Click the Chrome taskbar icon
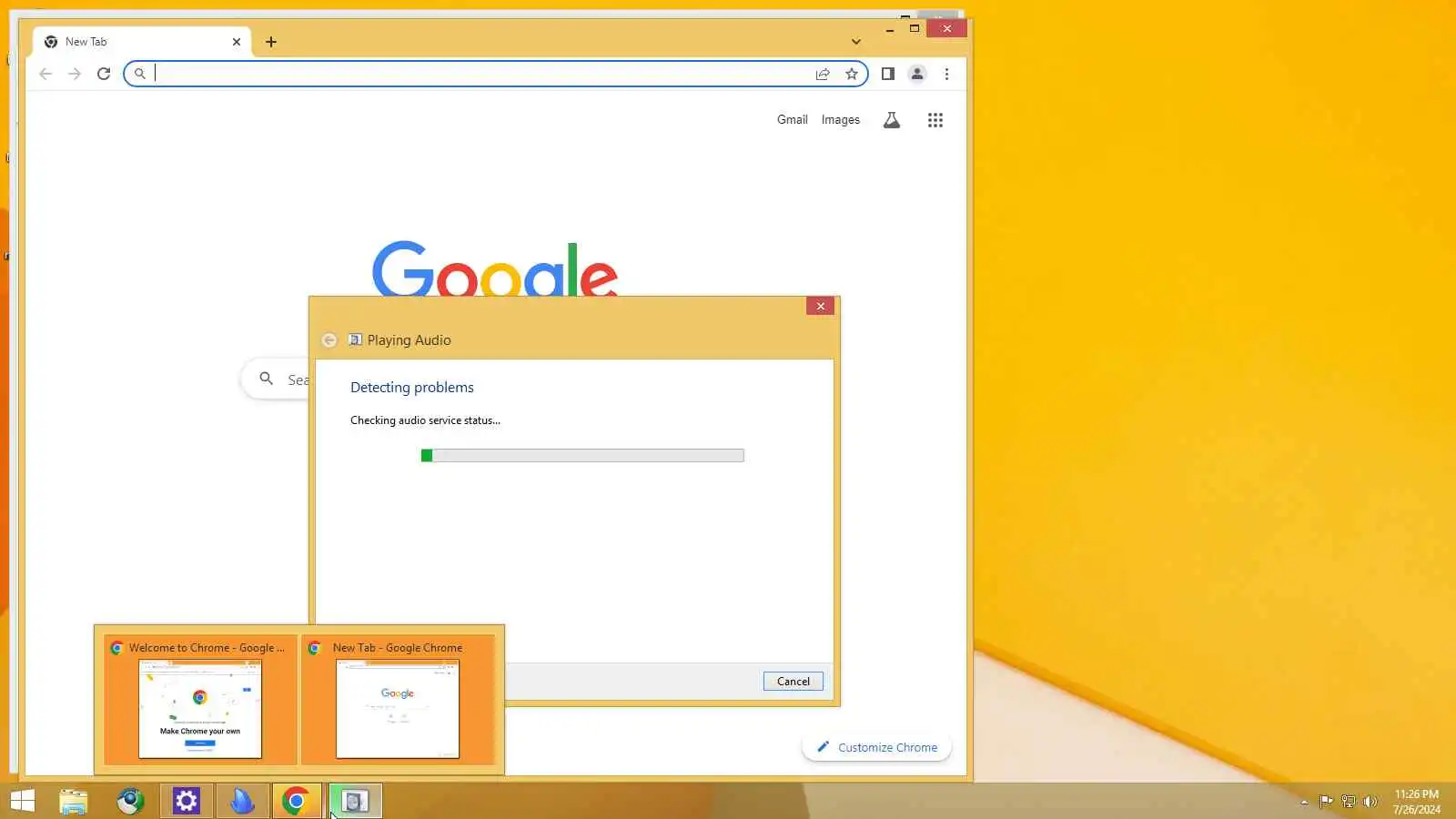This screenshot has width=1456, height=819. pyautogui.click(x=297, y=801)
